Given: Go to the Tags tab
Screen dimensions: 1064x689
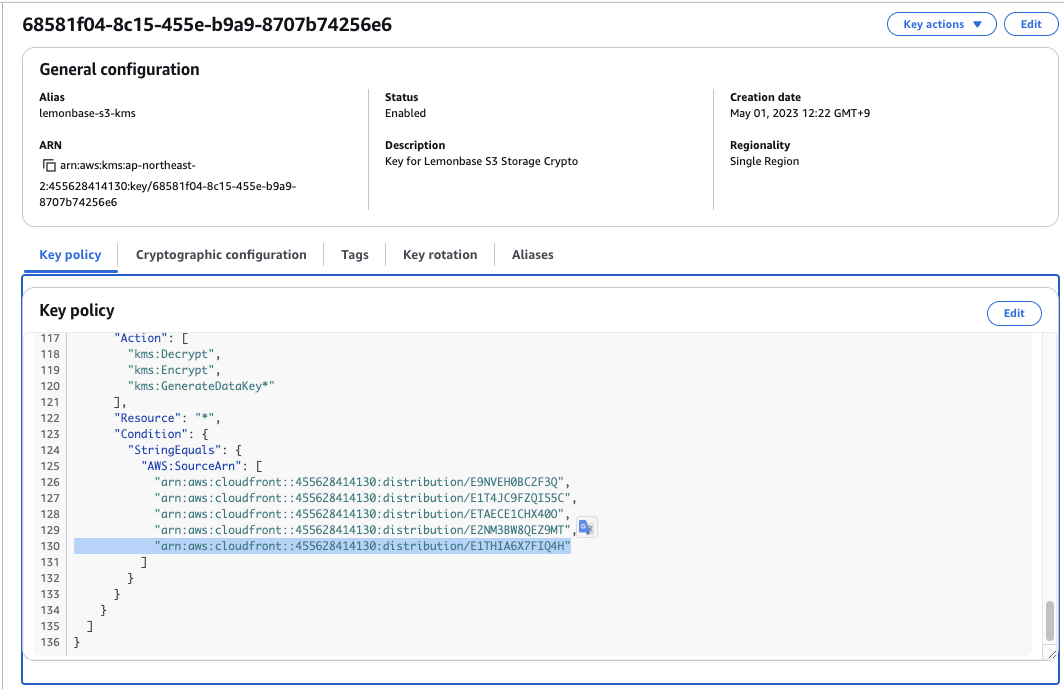Looking at the screenshot, I should [355, 255].
